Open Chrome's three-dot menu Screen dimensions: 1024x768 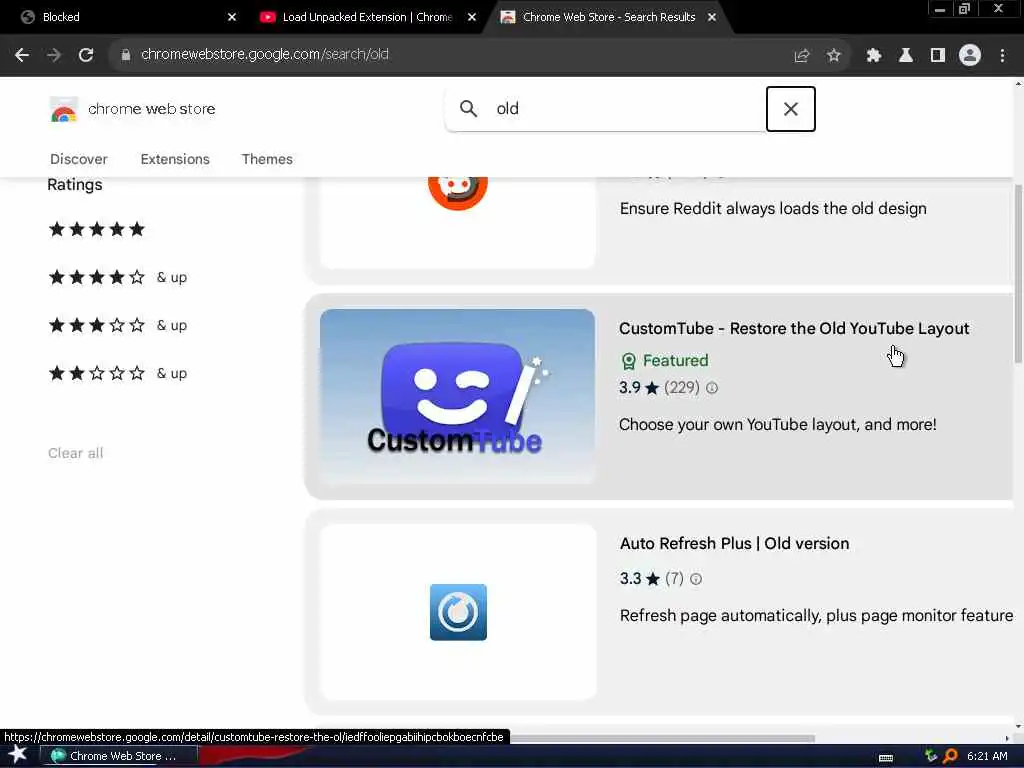point(1002,55)
